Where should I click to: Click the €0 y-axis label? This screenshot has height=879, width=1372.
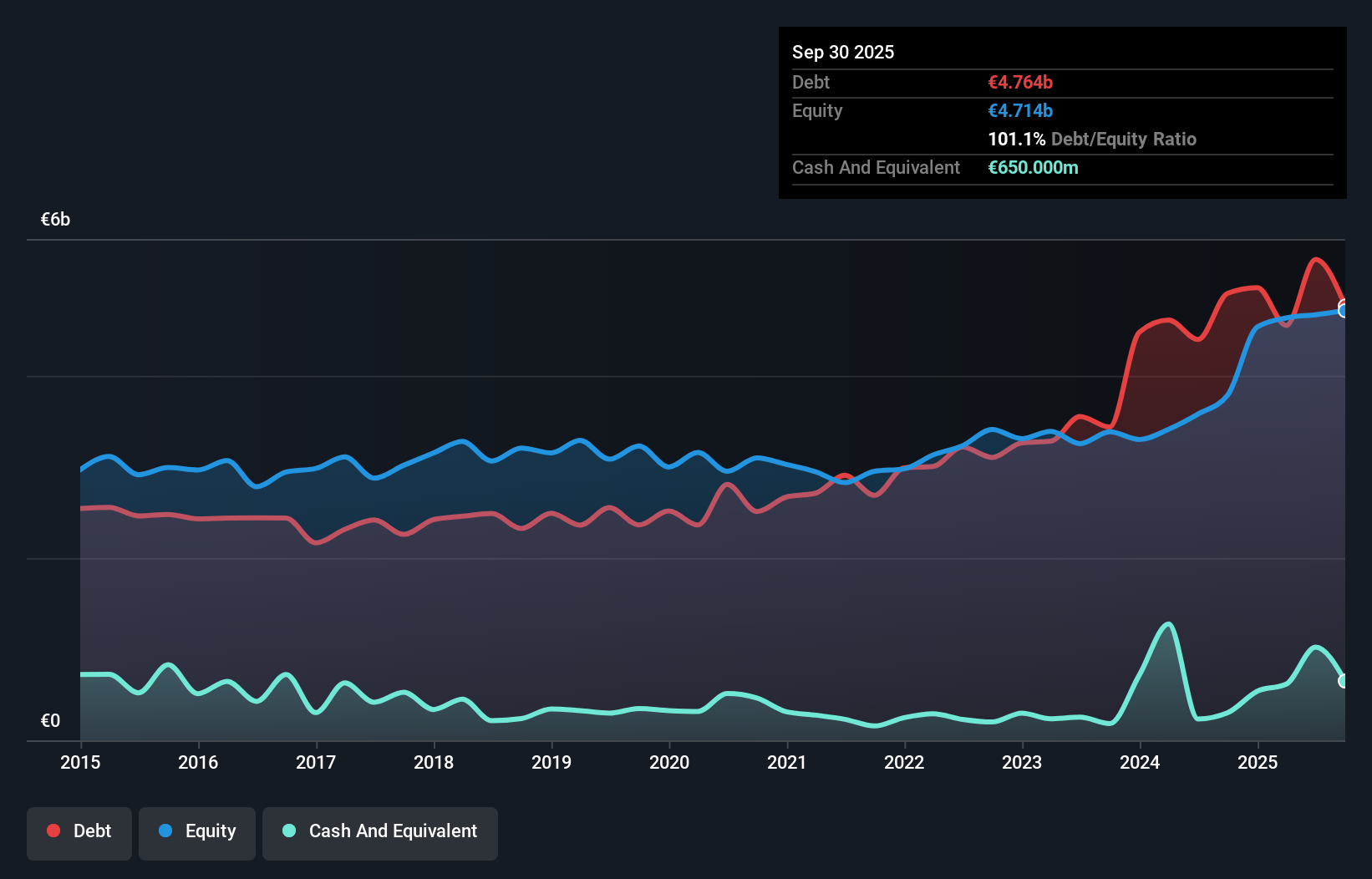pyautogui.click(x=50, y=721)
